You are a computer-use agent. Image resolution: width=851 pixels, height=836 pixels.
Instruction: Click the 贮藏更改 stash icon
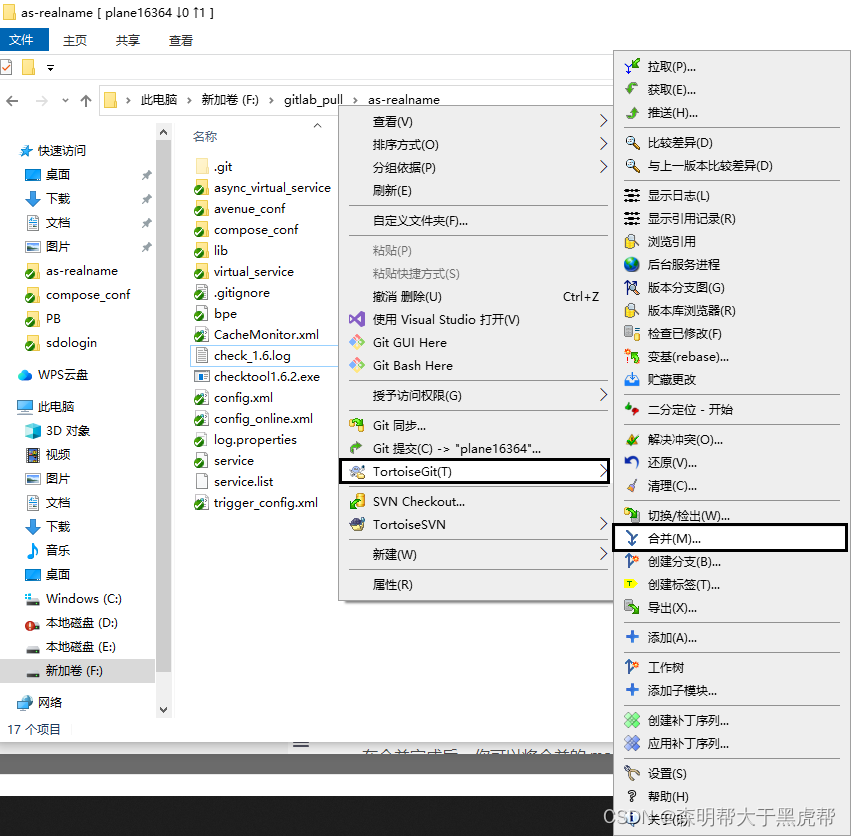pos(632,379)
